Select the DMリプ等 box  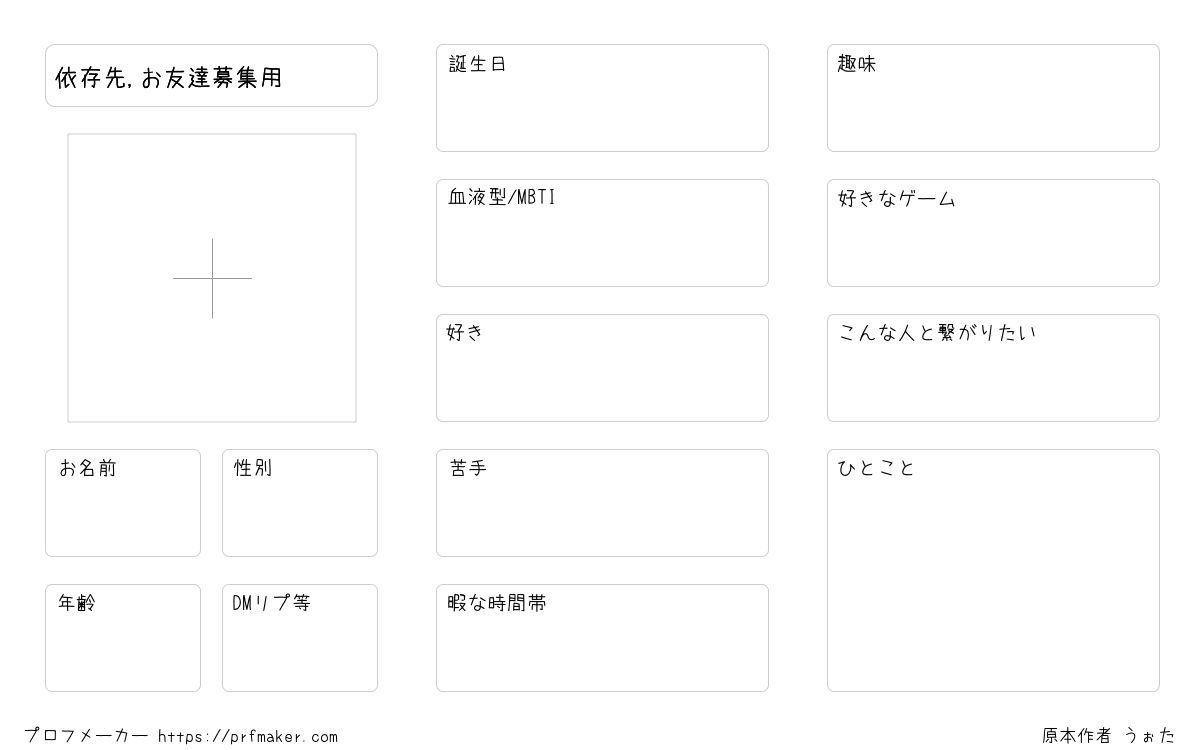pos(300,638)
